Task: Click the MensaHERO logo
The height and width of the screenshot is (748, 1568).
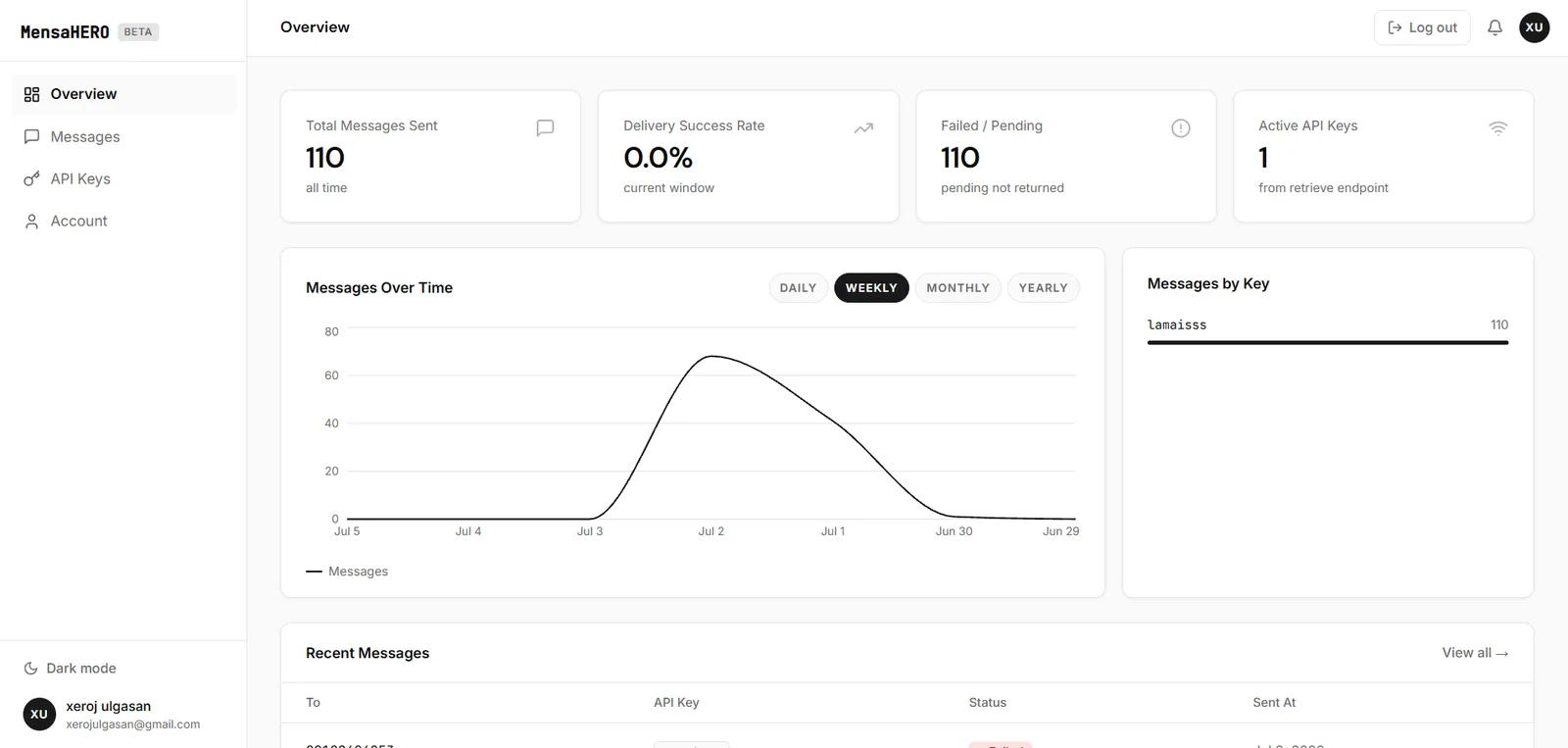Action: point(65,32)
